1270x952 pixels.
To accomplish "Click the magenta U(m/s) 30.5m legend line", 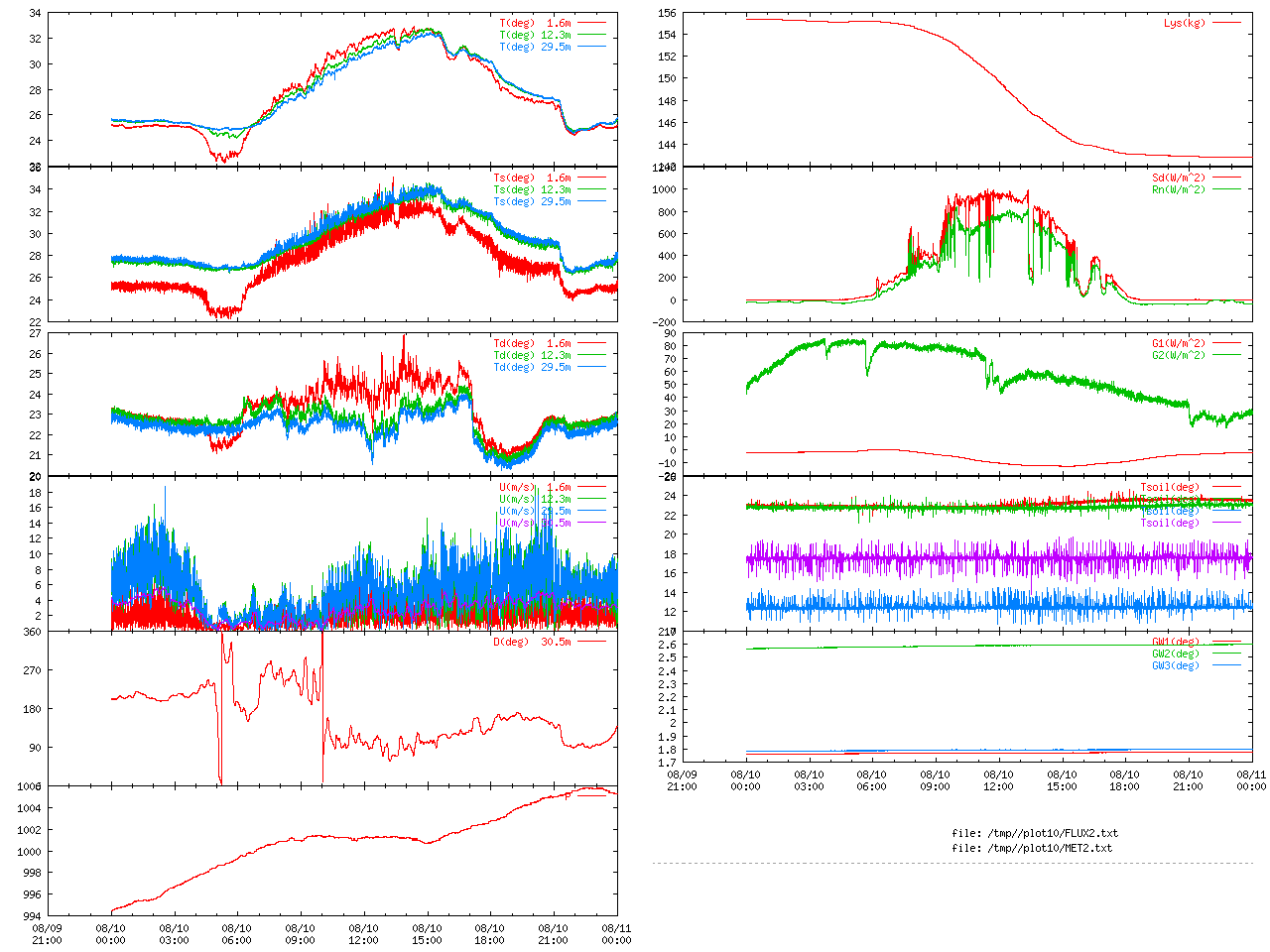I will 591,523.
